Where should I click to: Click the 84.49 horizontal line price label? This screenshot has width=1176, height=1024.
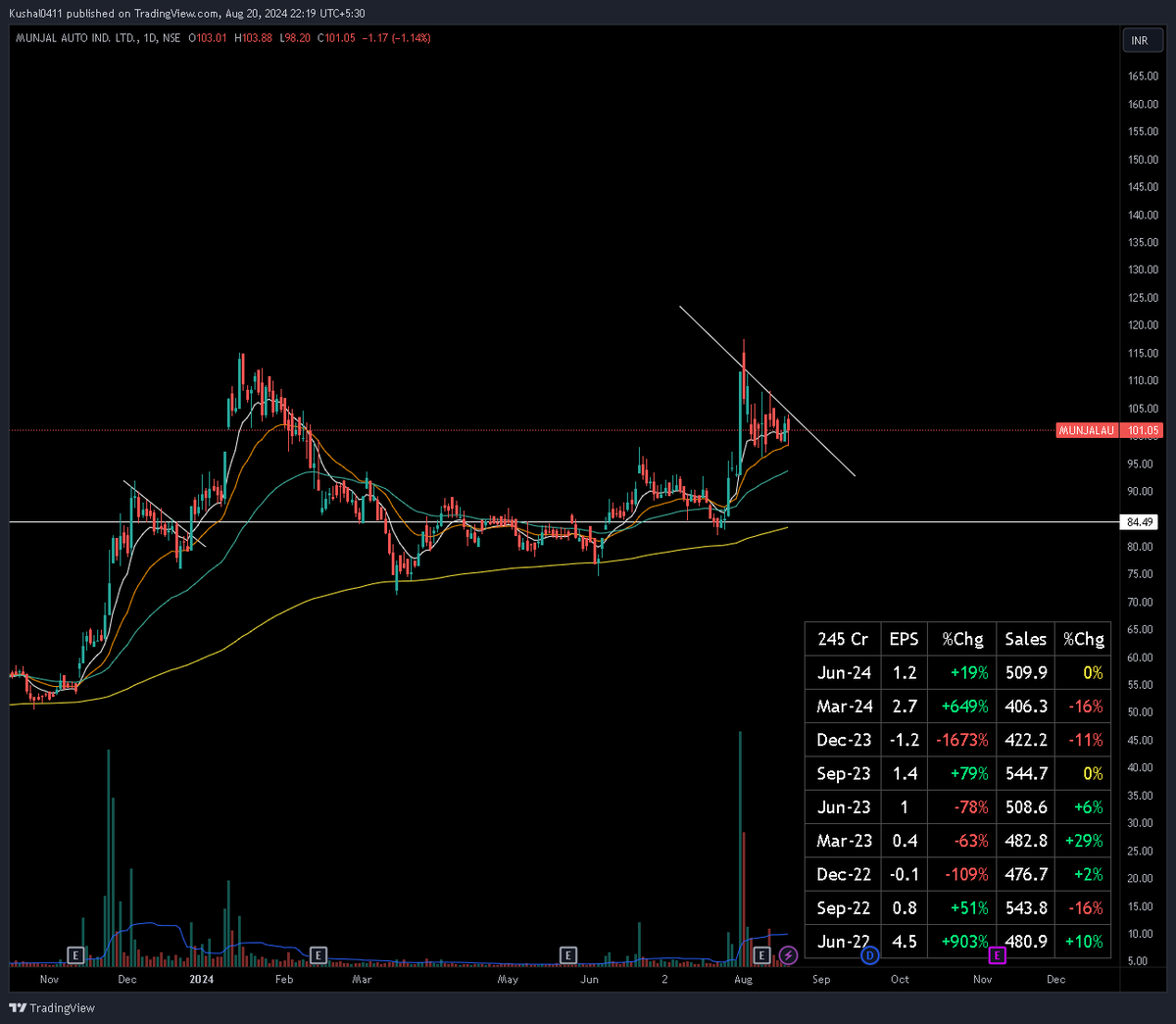point(1140,522)
